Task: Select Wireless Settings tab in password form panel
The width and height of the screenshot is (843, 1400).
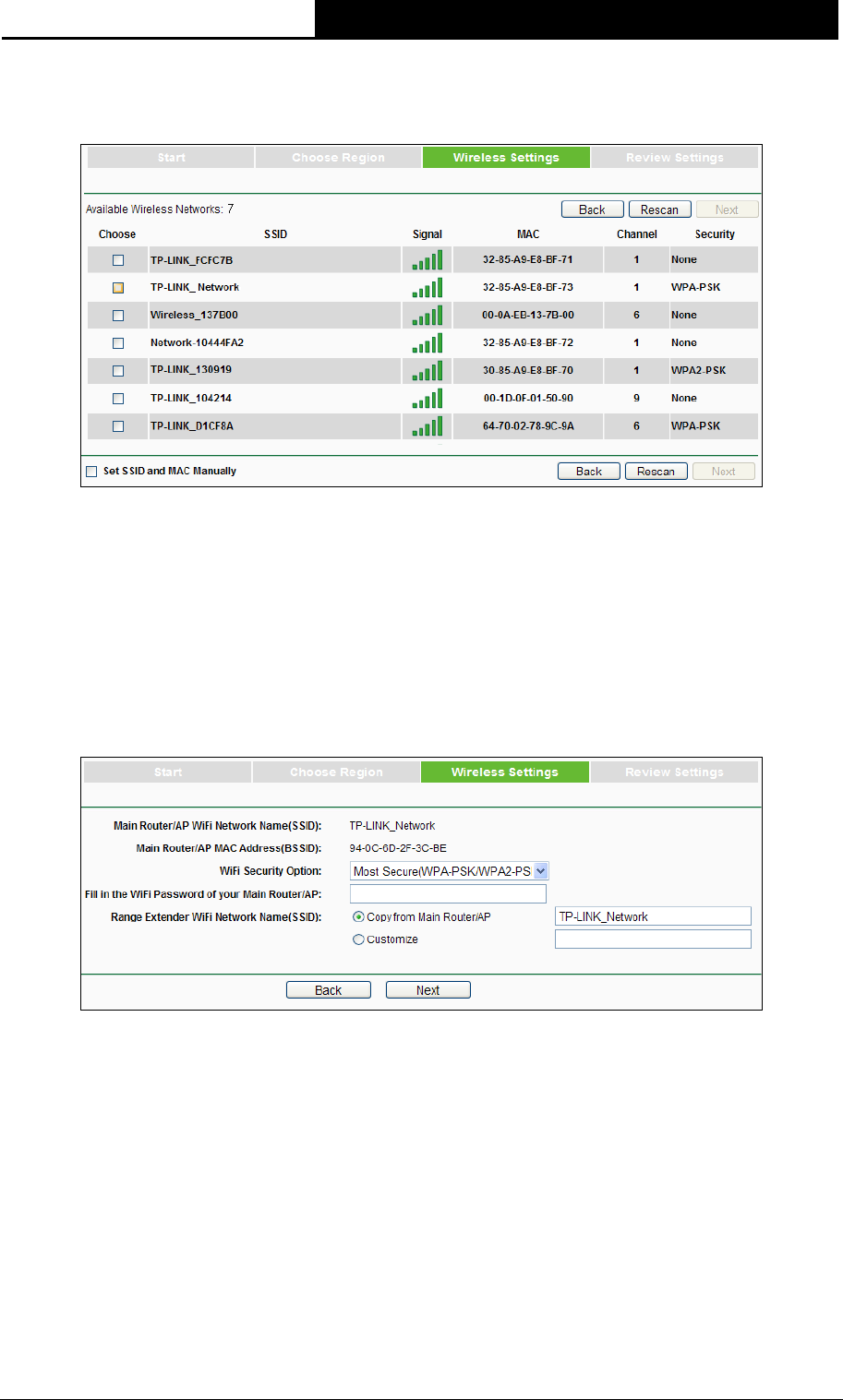Action: click(x=505, y=772)
